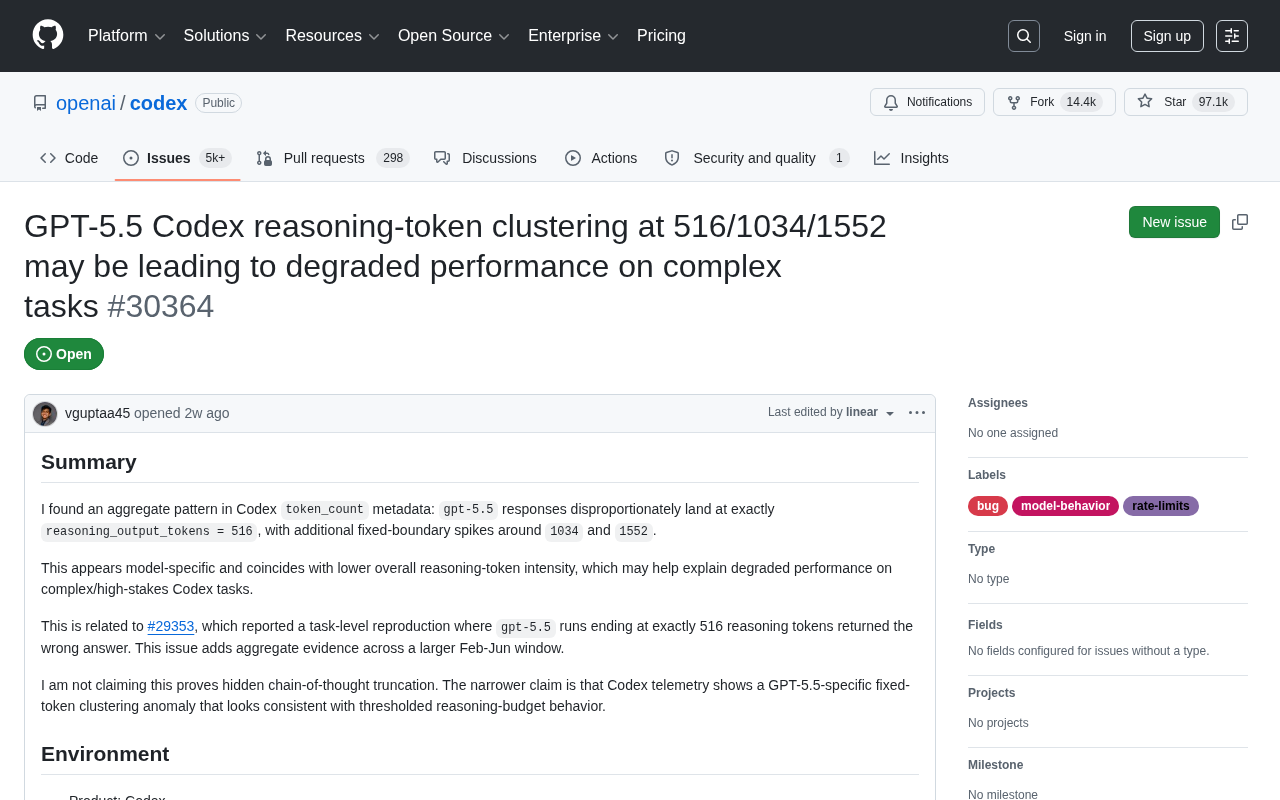Switch to the Code tab
The height and width of the screenshot is (800, 1280).
(x=69, y=158)
